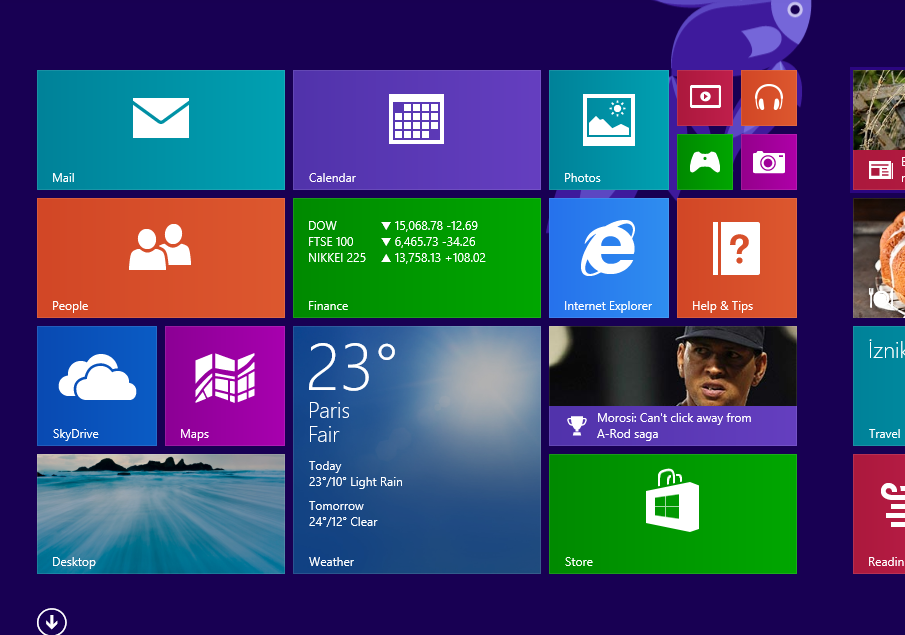This screenshot has height=635, width=905.
Task: Open the People tile
Action: (161, 258)
